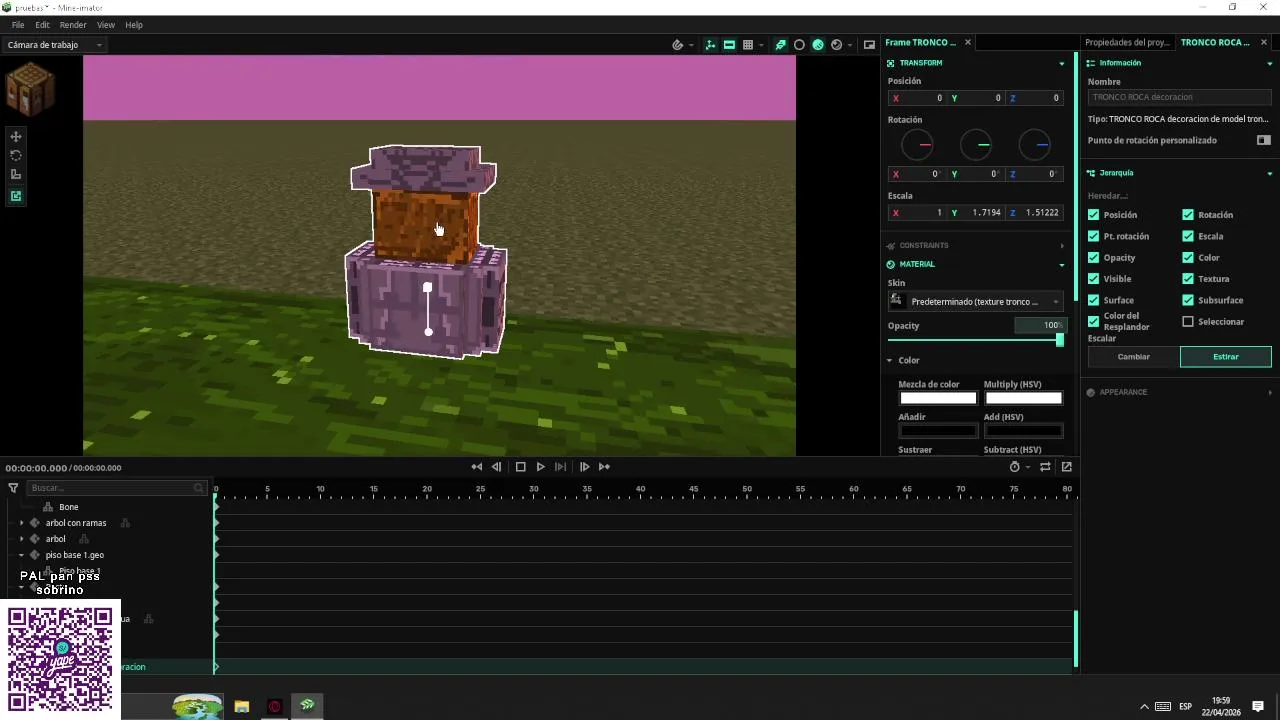The image size is (1280, 720).
Task: Switch to shaded view mode
Action: (x=818, y=45)
